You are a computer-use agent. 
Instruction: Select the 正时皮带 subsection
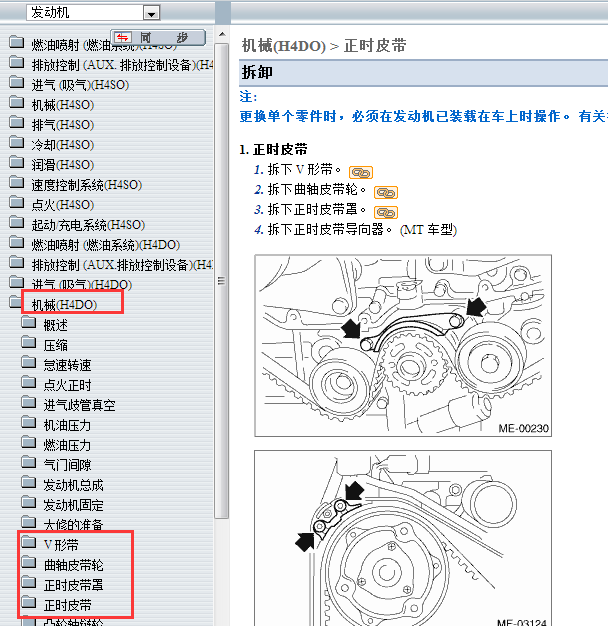coord(67,605)
